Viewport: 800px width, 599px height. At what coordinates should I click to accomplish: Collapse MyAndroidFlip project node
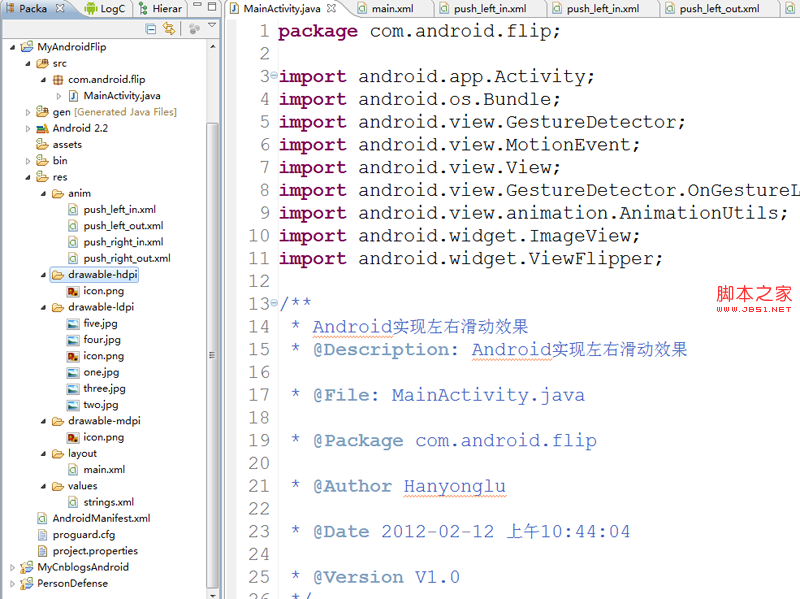(12, 47)
